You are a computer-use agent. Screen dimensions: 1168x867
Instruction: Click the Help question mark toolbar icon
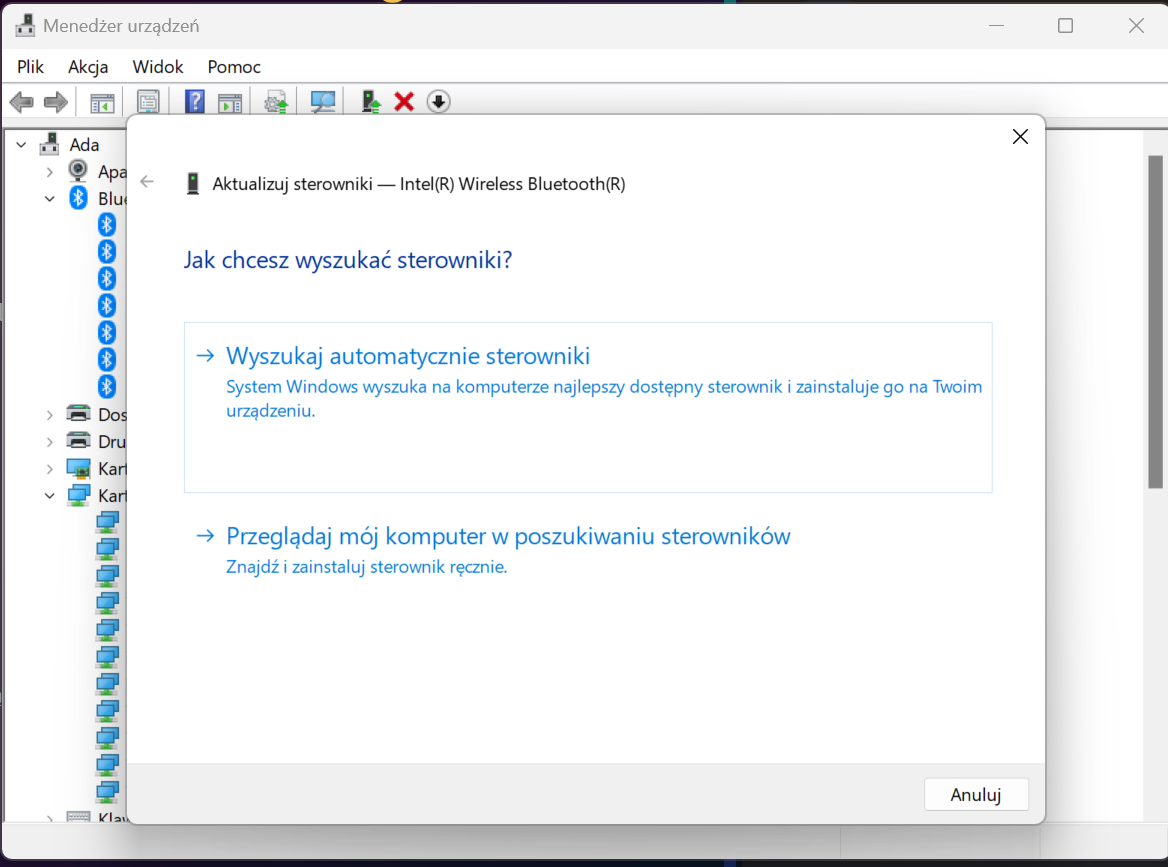[195, 102]
